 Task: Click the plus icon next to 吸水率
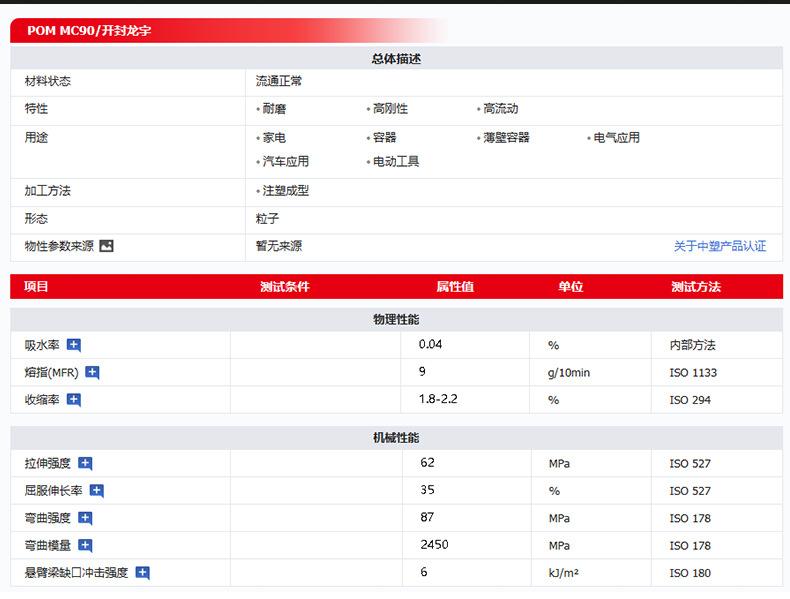pos(74,345)
